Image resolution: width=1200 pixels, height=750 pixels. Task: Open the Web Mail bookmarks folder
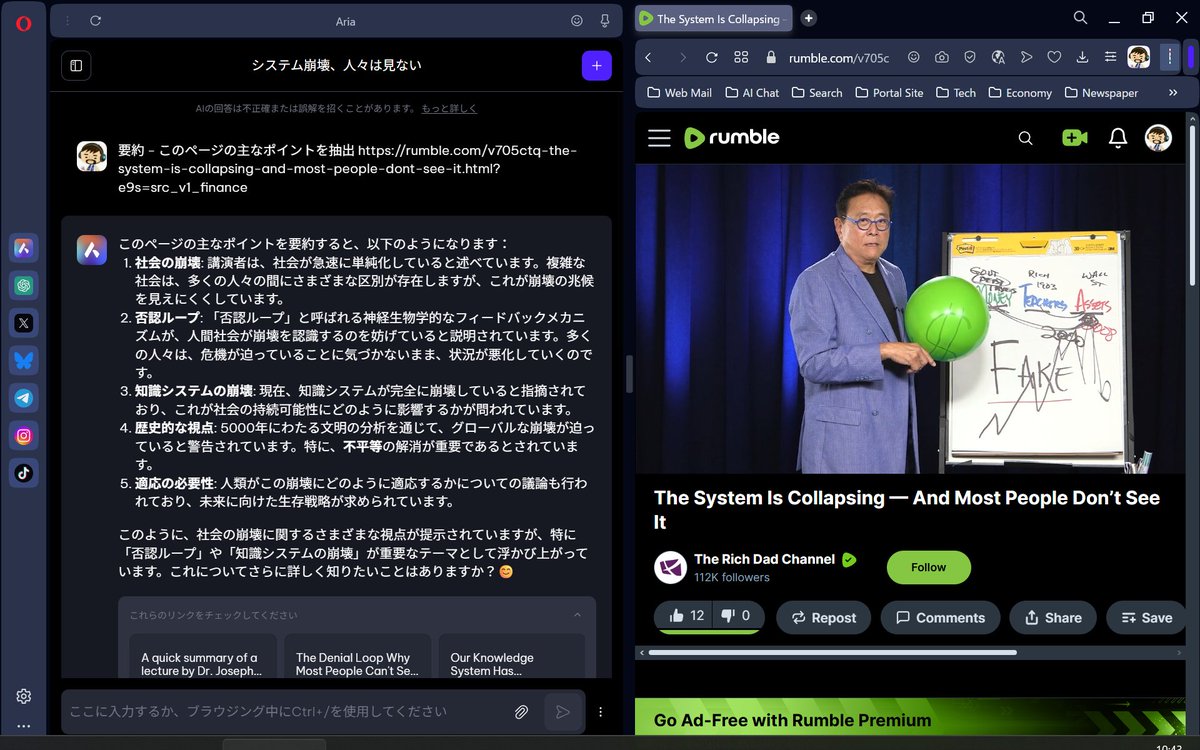680,92
